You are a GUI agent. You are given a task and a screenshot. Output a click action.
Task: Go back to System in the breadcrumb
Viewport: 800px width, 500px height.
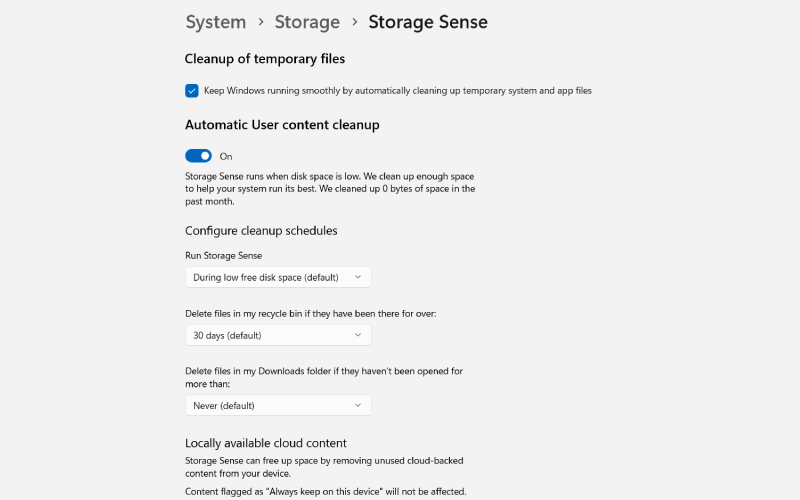(215, 22)
